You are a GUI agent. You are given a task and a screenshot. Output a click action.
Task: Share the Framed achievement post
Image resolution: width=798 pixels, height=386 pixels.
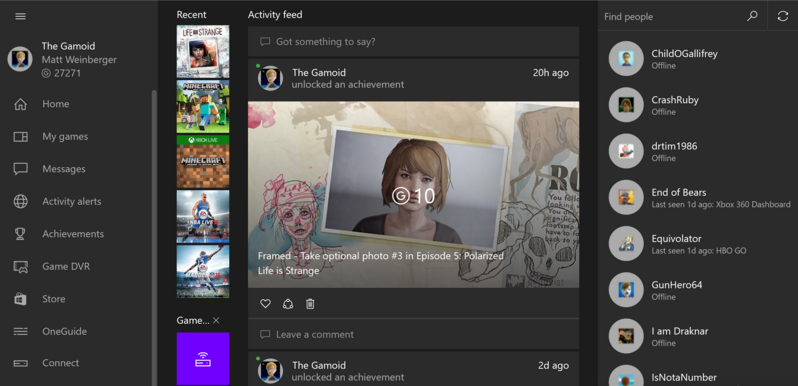click(288, 304)
